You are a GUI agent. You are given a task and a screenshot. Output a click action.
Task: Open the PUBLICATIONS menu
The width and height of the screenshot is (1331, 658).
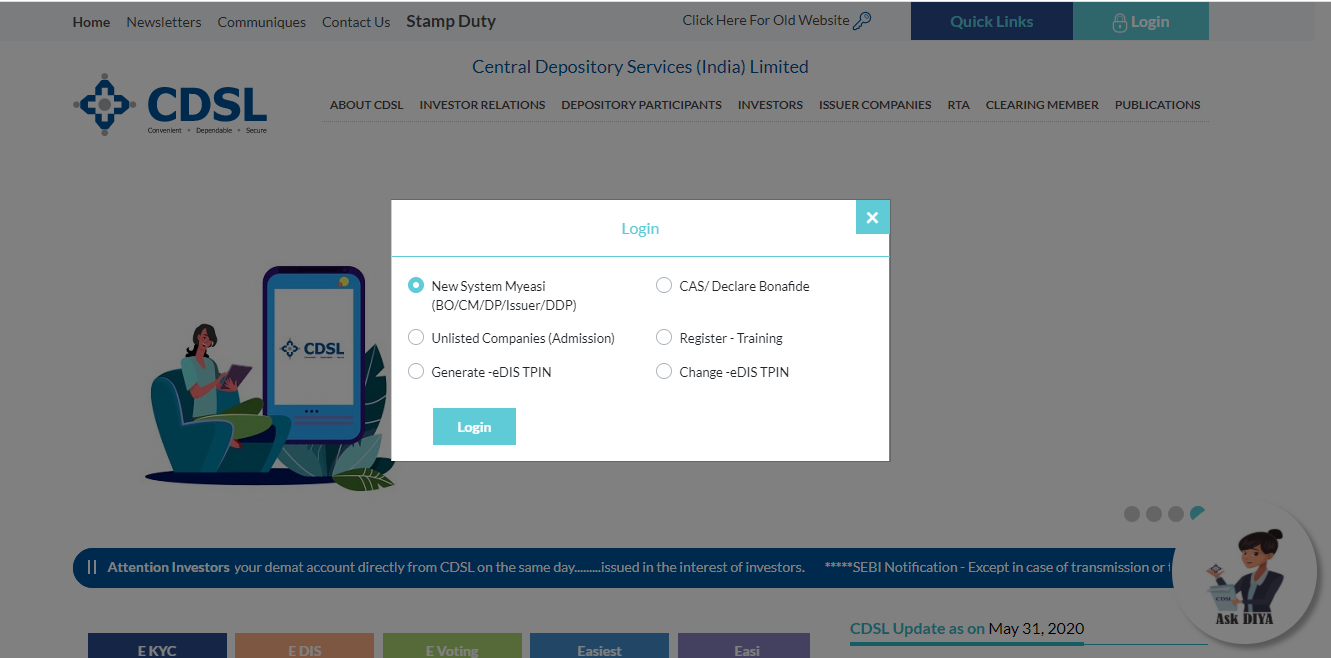click(1158, 105)
